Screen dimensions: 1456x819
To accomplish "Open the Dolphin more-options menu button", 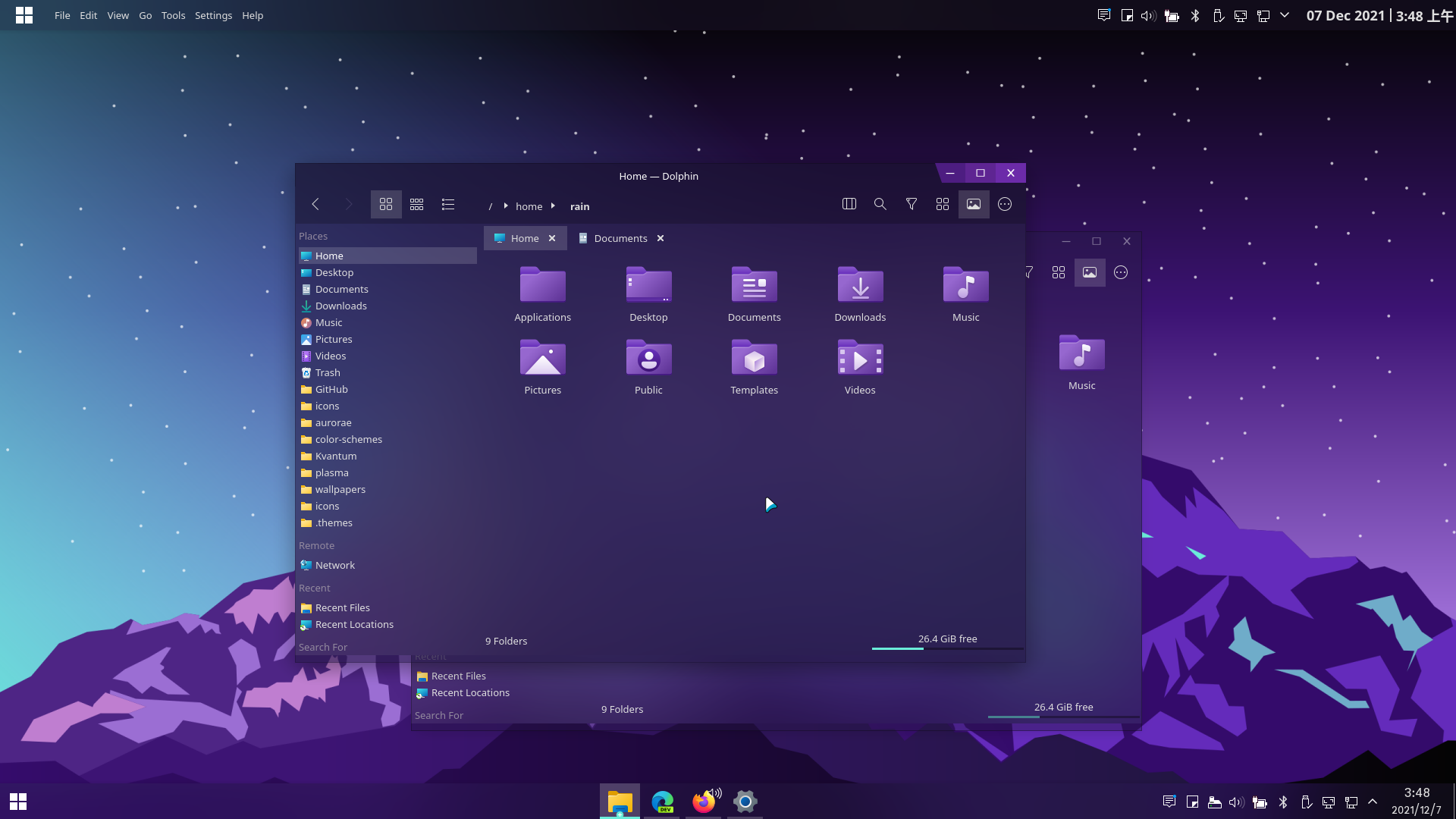I will click(x=1005, y=204).
